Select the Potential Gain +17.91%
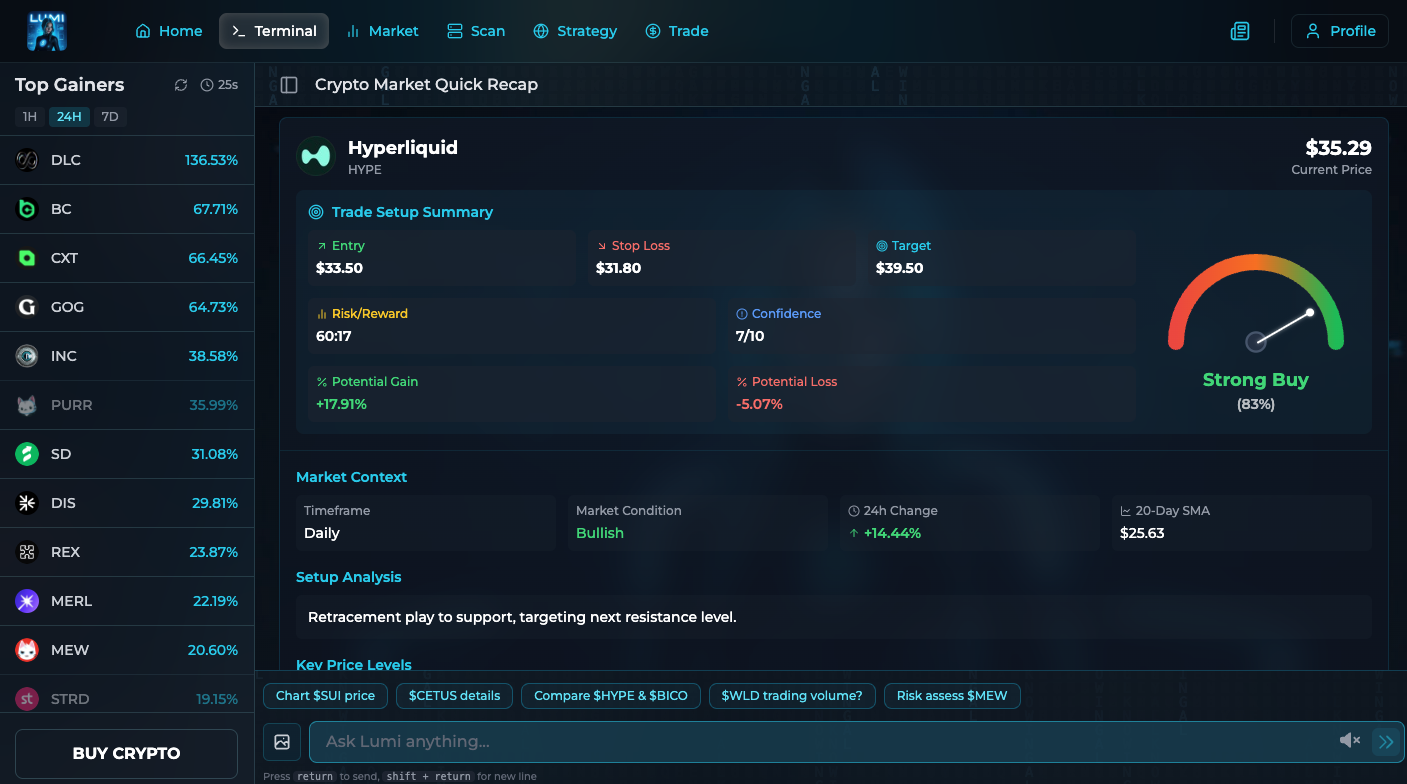The image size is (1407, 784). pos(341,404)
